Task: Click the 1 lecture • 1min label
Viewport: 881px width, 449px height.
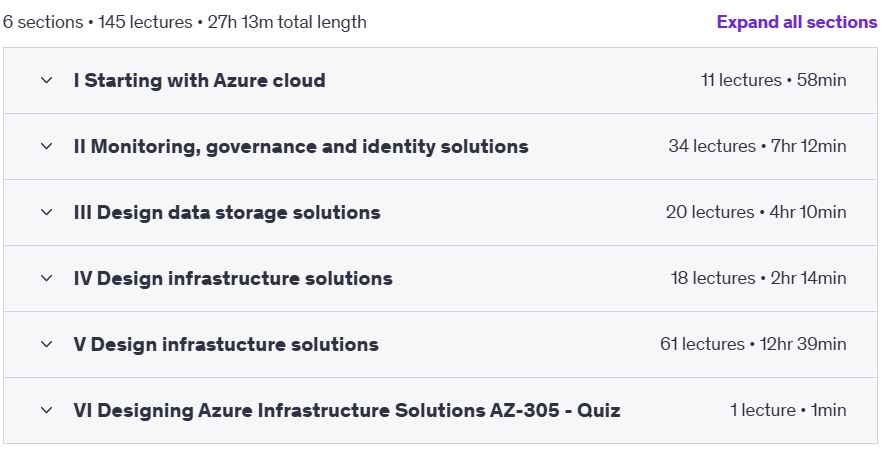Action: coord(788,410)
